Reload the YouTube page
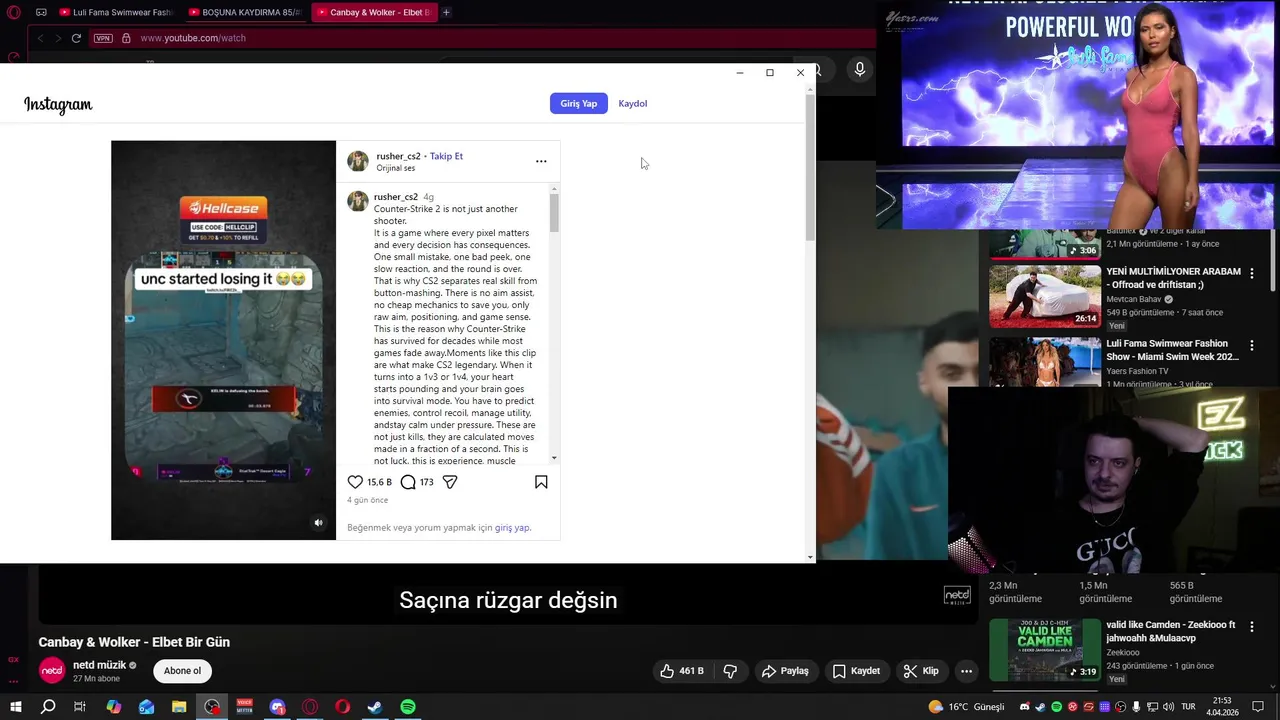The image size is (1280, 720). (76, 38)
